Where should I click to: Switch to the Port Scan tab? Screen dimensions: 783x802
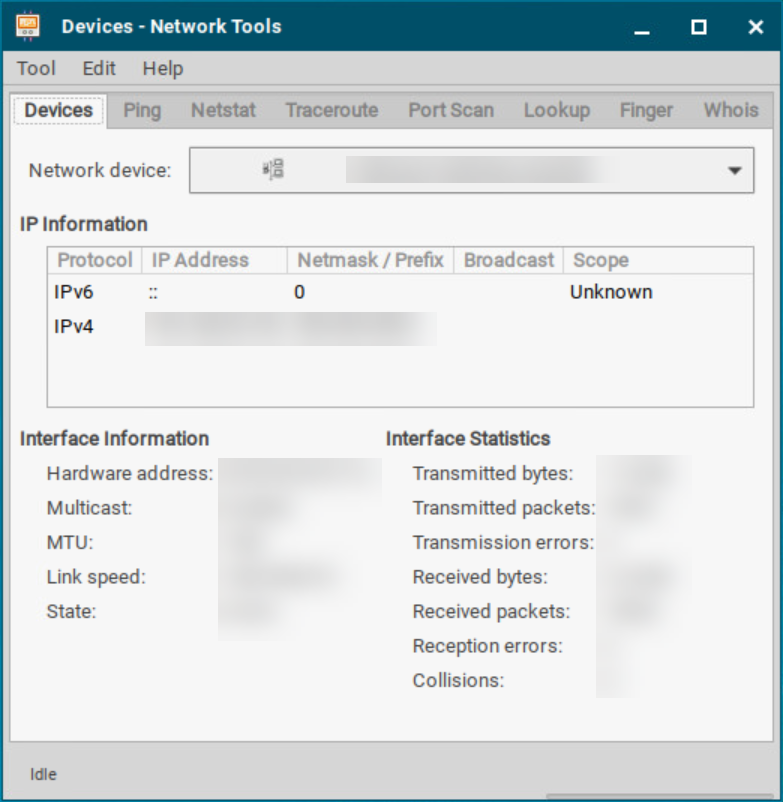pos(450,110)
